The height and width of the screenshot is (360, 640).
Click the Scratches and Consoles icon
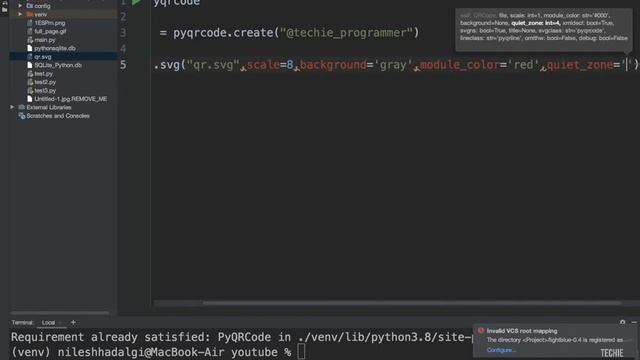point(22,116)
